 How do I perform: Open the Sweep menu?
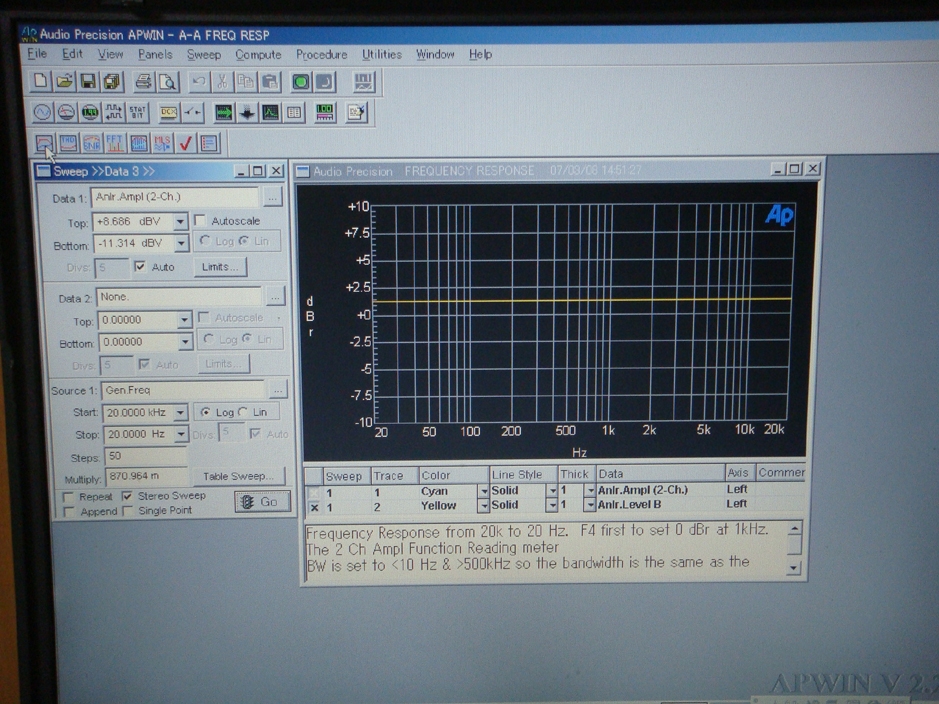[x=204, y=54]
